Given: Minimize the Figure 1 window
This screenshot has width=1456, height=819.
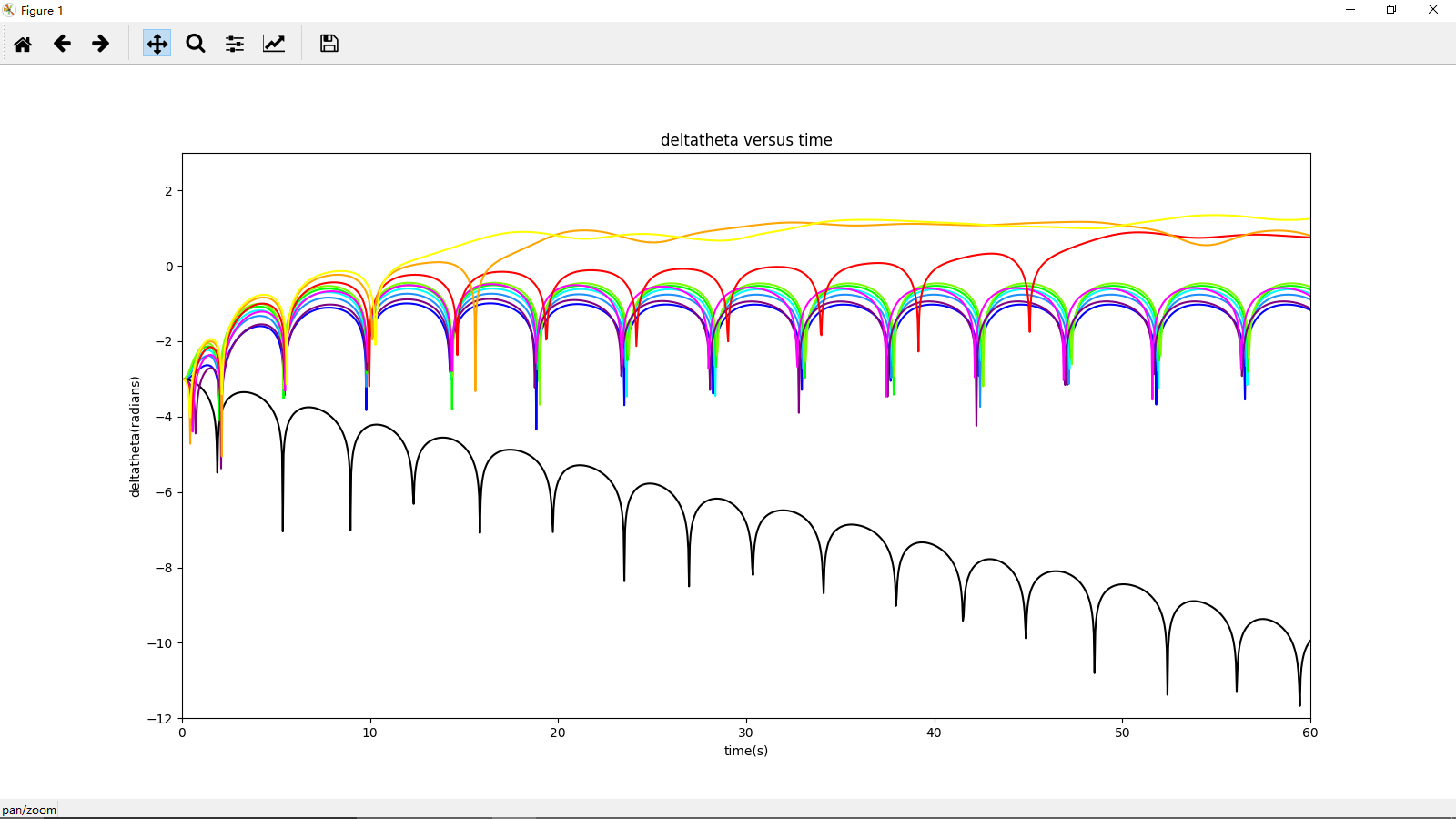Looking at the screenshot, I should tap(1350, 10).
